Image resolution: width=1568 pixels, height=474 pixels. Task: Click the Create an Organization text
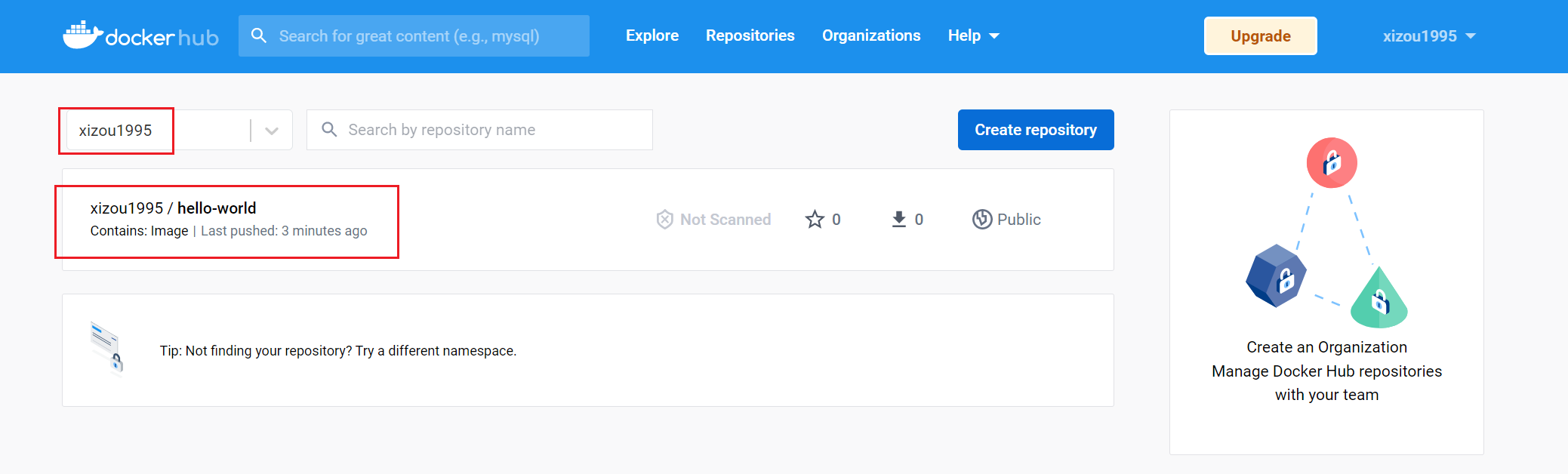pyautogui.click(x=1327, y=347)
